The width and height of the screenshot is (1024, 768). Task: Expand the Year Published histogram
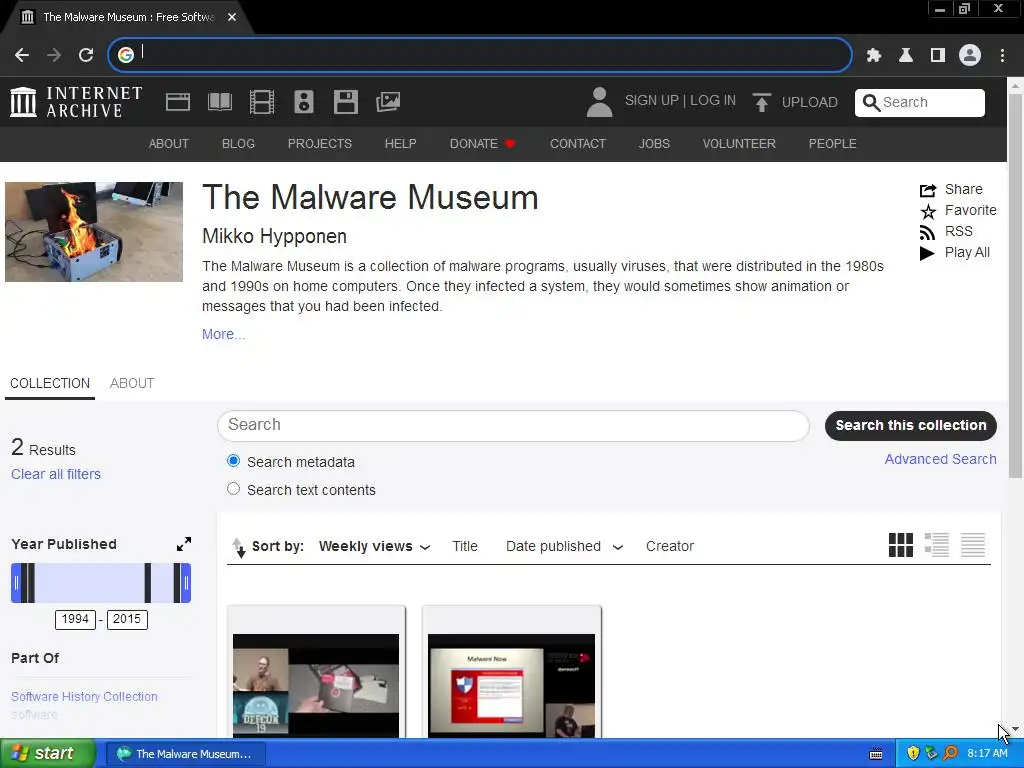(x=184, y=544)
